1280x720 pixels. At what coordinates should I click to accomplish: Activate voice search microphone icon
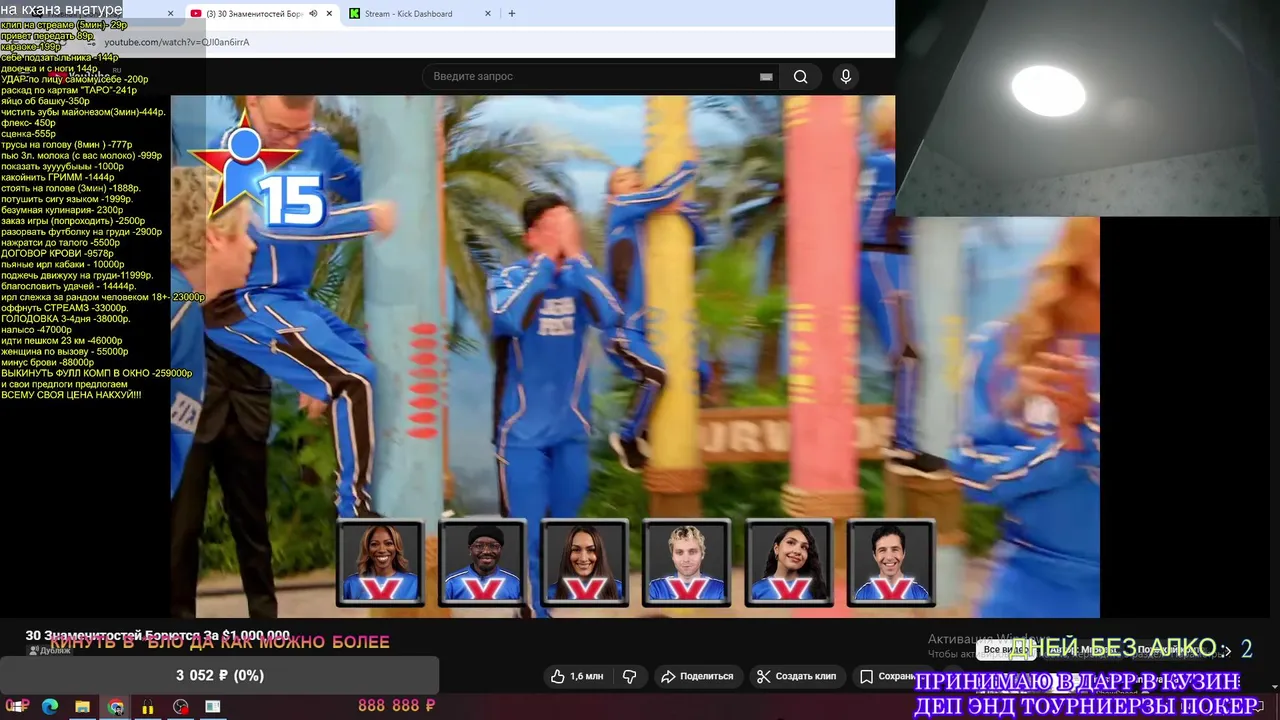click(x=846, y=77)
